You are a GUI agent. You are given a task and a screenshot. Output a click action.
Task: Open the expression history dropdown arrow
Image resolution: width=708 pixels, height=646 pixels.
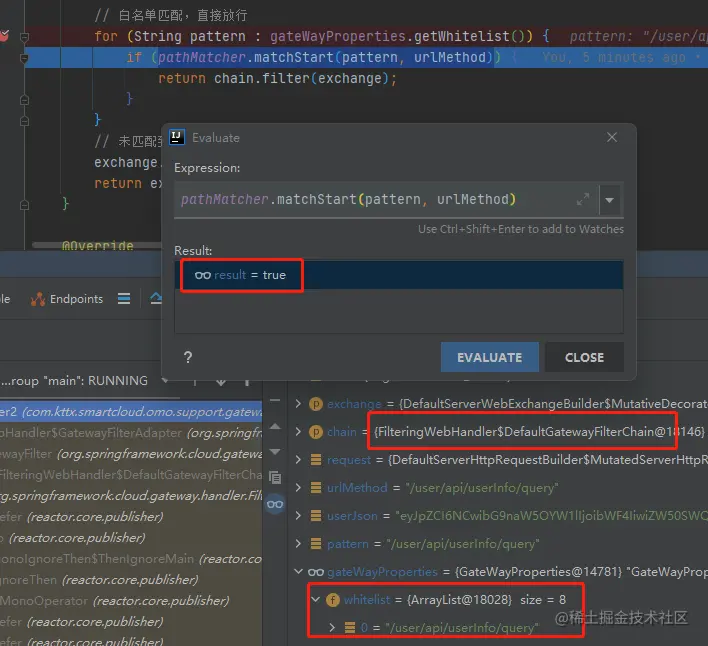(x=610, y=200)
